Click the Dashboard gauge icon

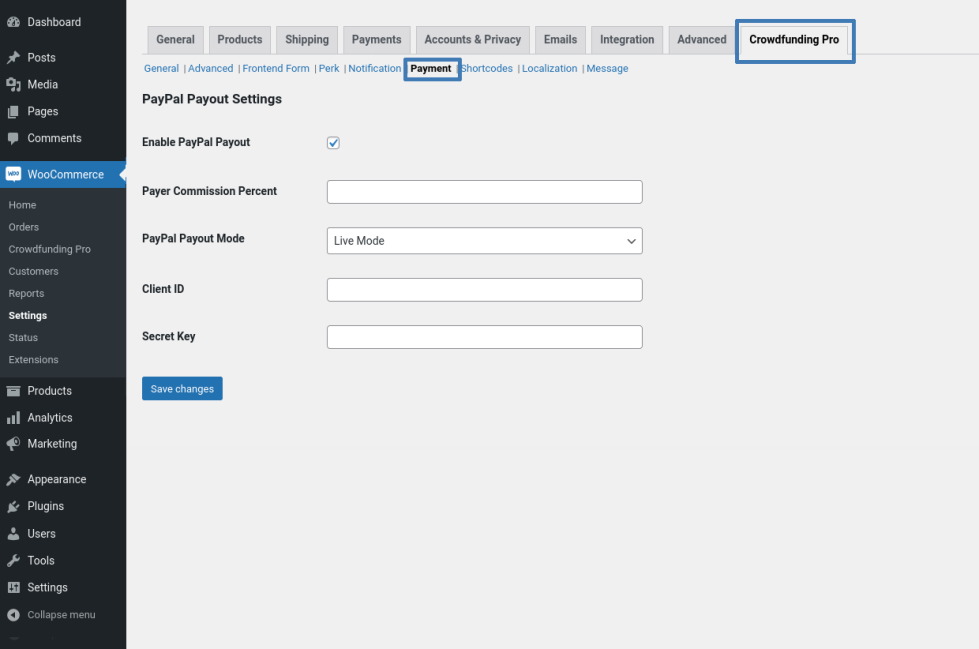tap(13, 22)
